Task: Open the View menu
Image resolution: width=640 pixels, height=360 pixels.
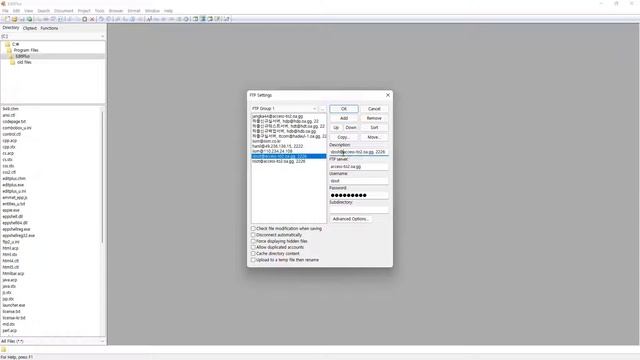Action: tap(29, 11)
